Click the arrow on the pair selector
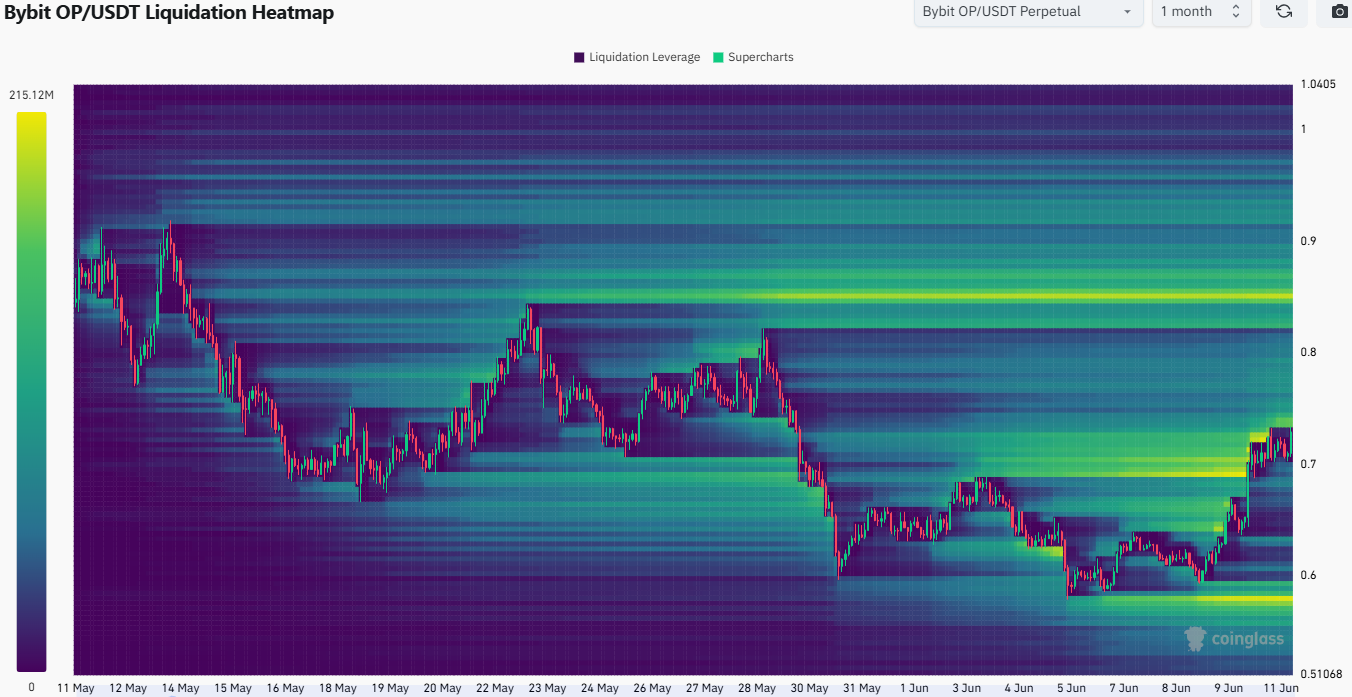This screenshot has height=697, width=1352. coord(1127,12)
